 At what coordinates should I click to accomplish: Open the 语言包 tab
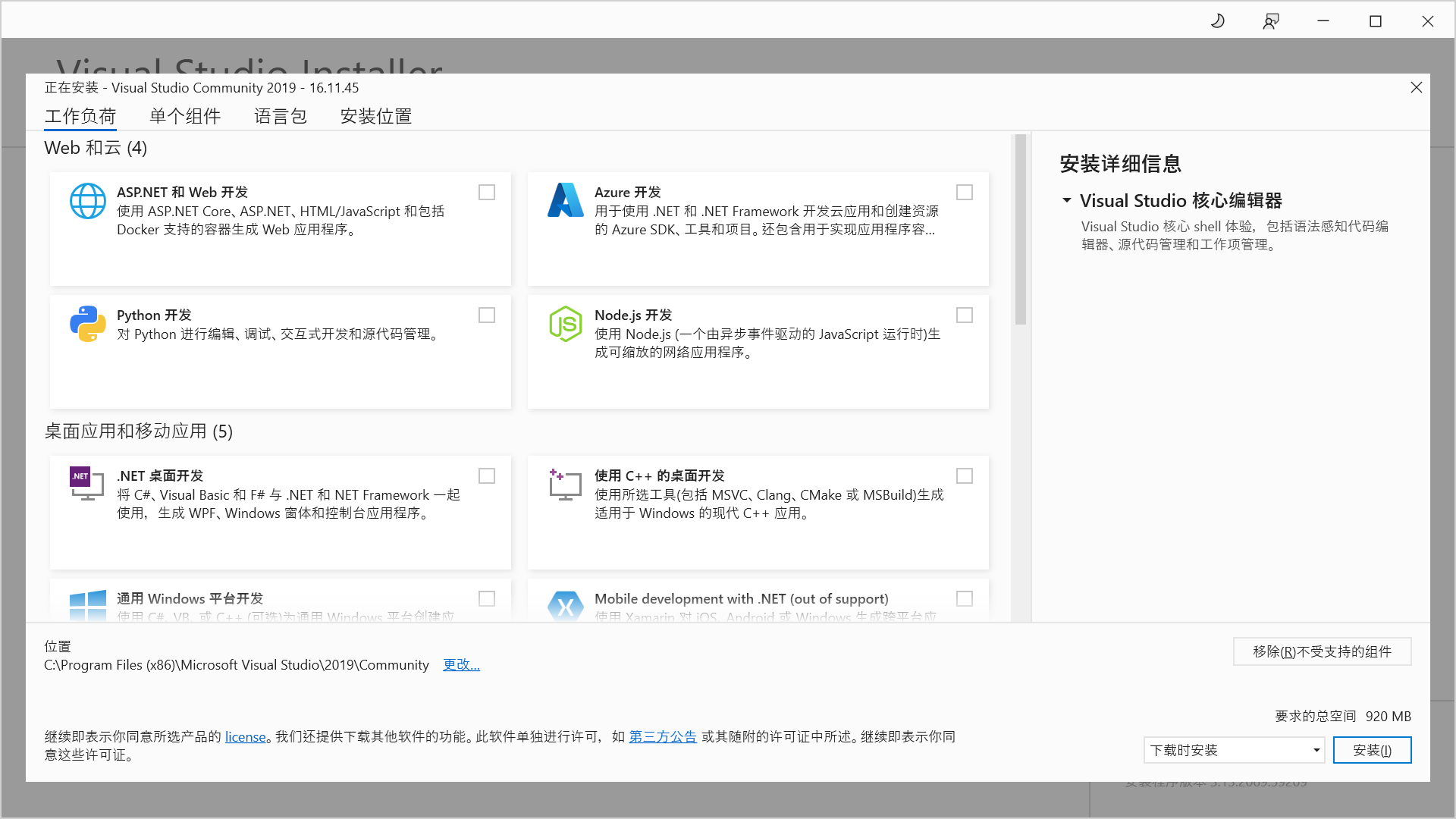pyautogui.click(x=281, y=116)
